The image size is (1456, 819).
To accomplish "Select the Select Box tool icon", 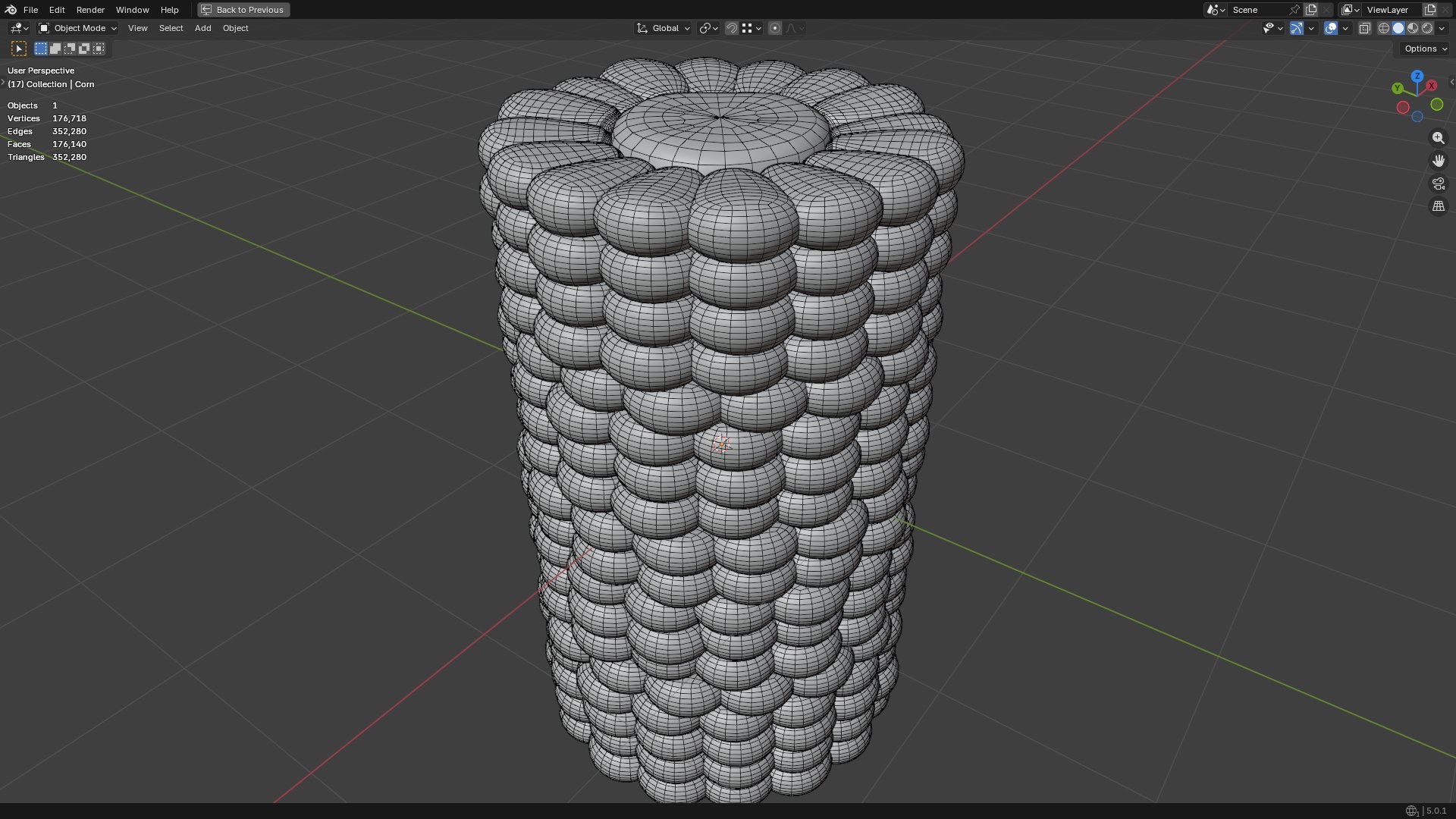I will pos(19,49).
